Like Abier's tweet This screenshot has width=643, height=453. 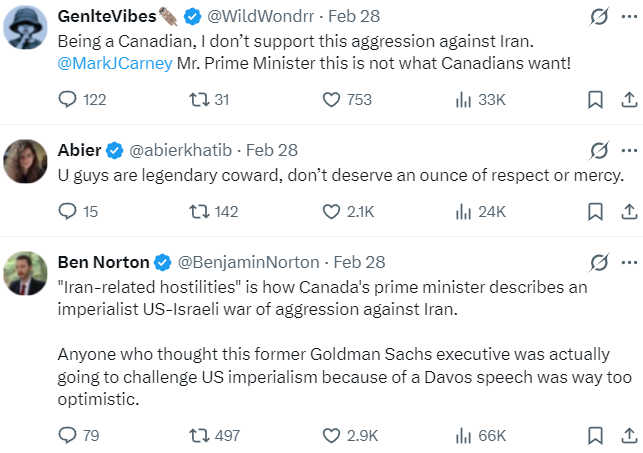(333, 211)
